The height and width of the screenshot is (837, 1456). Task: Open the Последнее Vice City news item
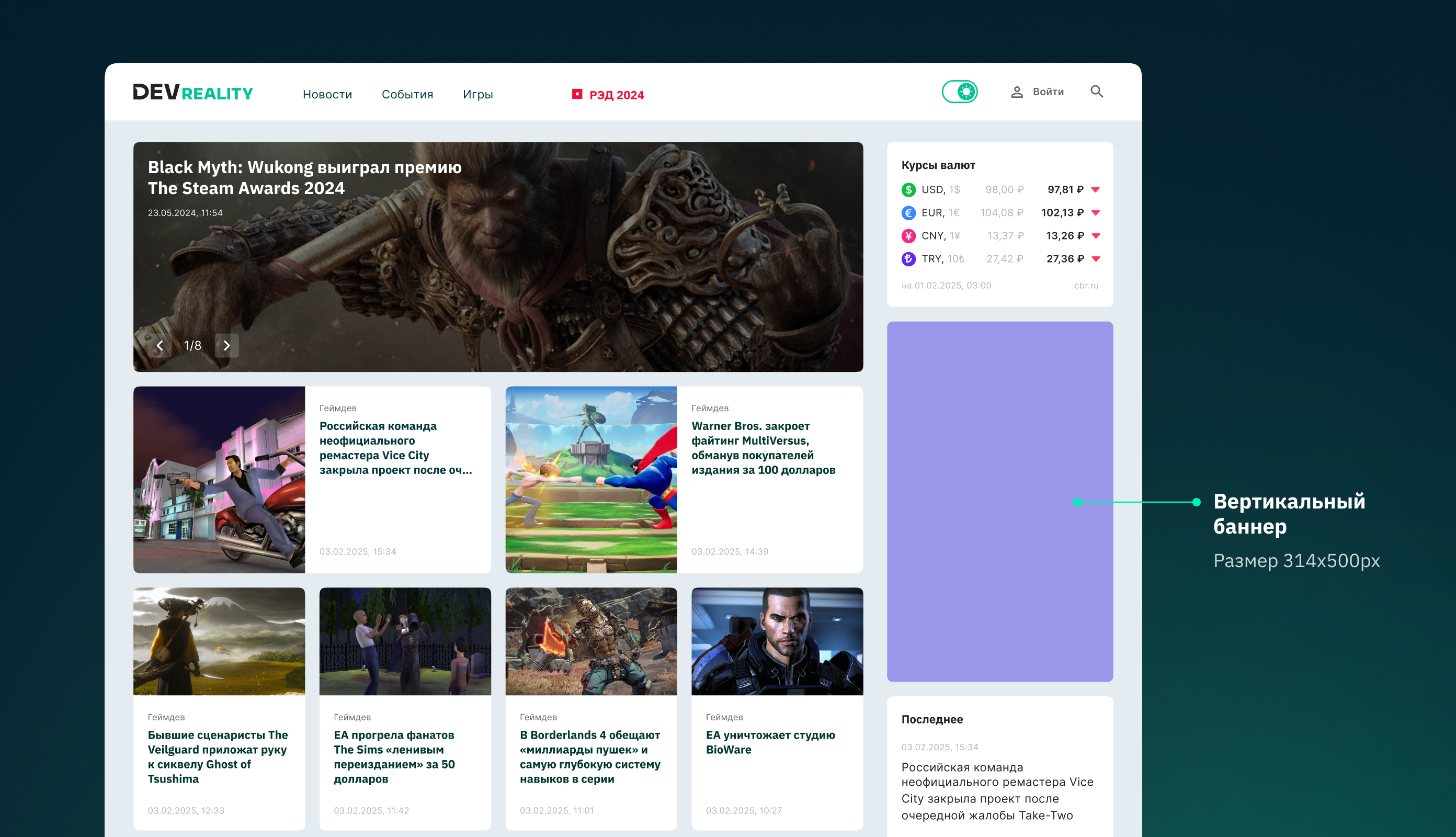click(x=996, y=791)
